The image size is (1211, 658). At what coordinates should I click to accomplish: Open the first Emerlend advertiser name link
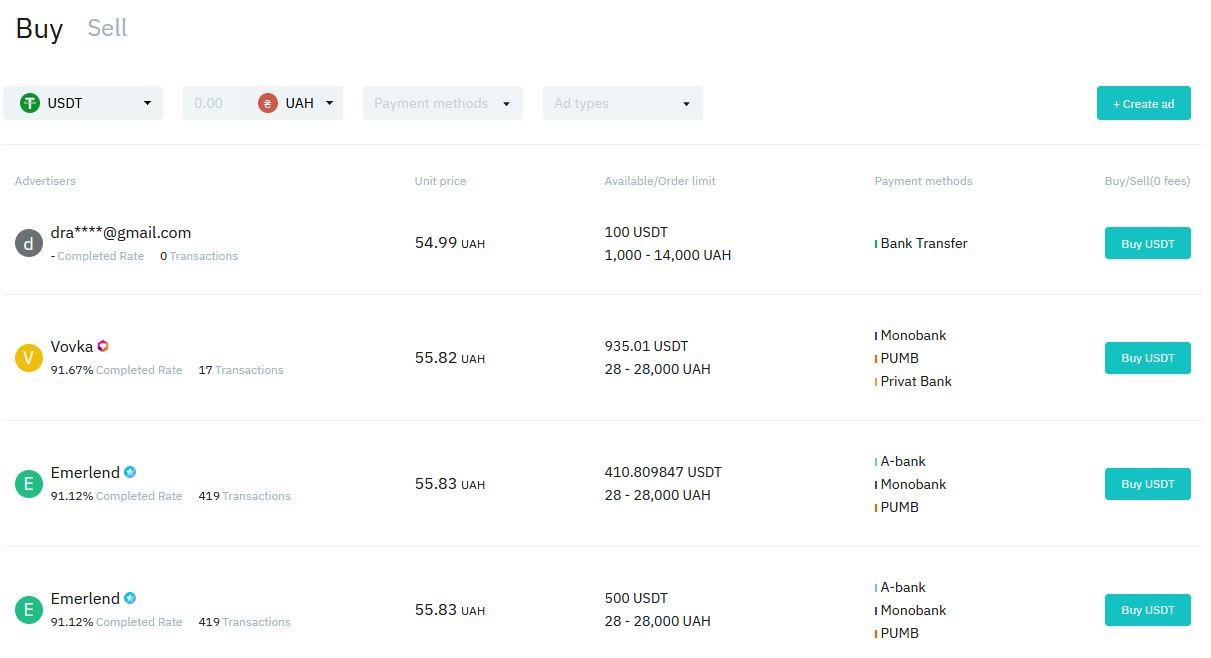tap(85, 472)
